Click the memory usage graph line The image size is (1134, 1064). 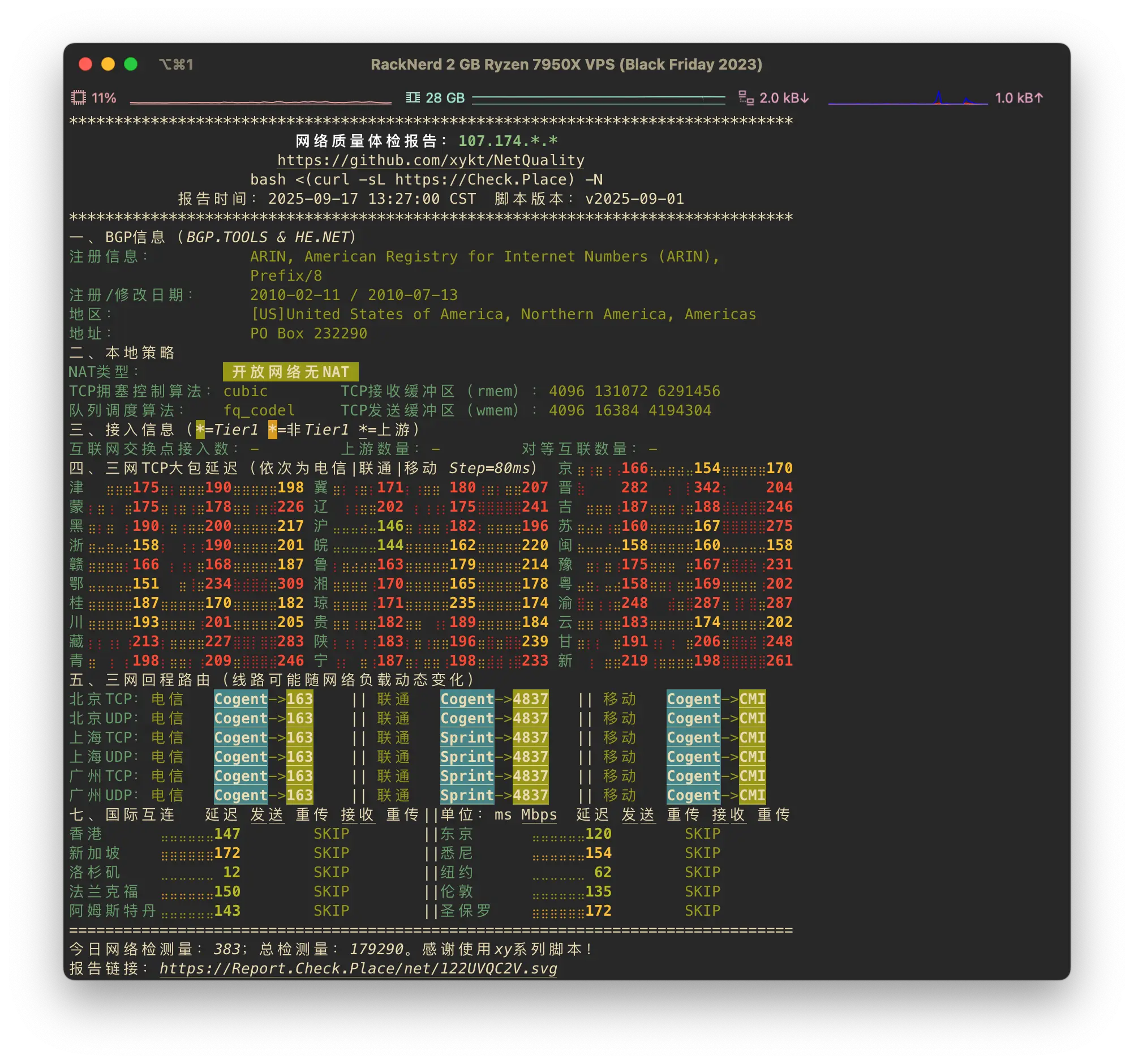[x=598, y=98]
